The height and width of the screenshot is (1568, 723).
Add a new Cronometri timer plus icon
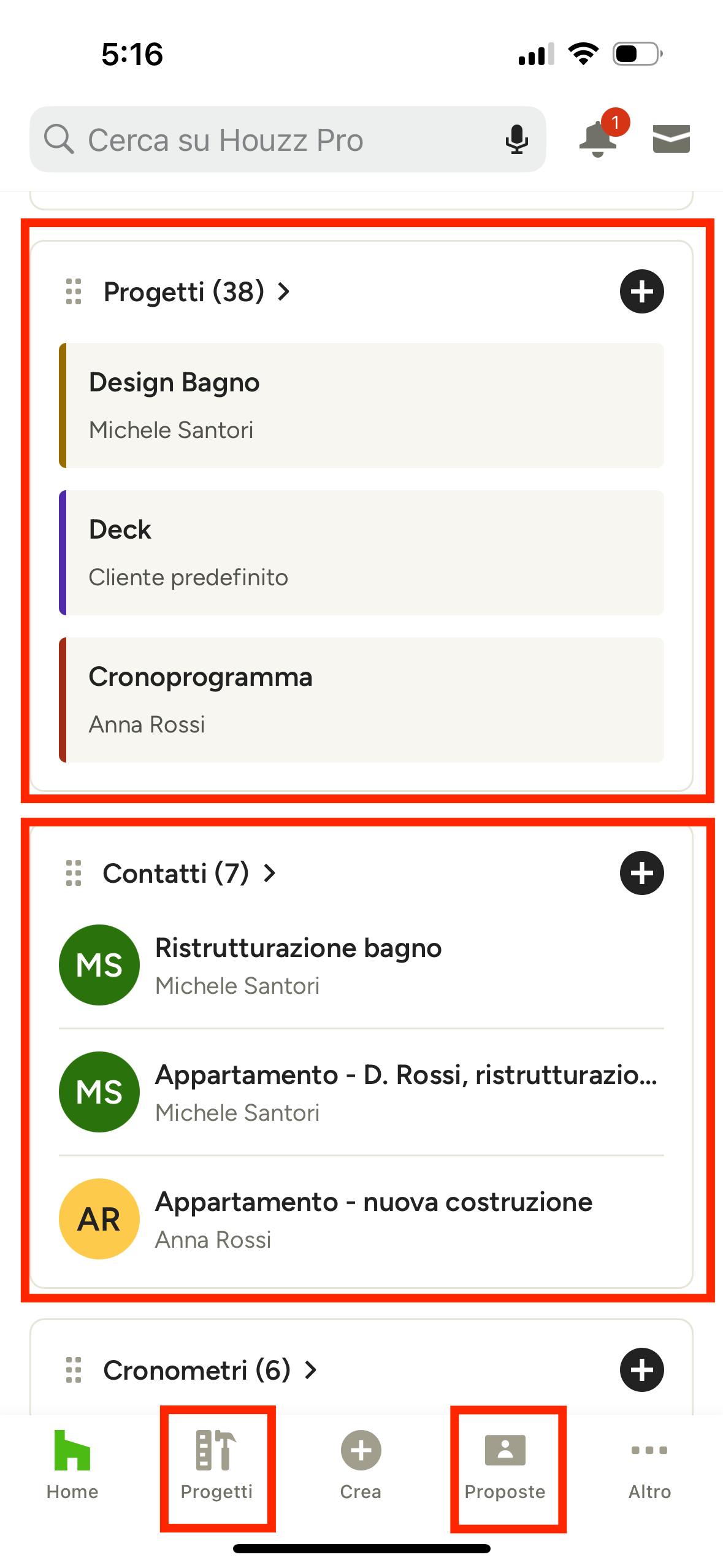(x=641, y=1370)
